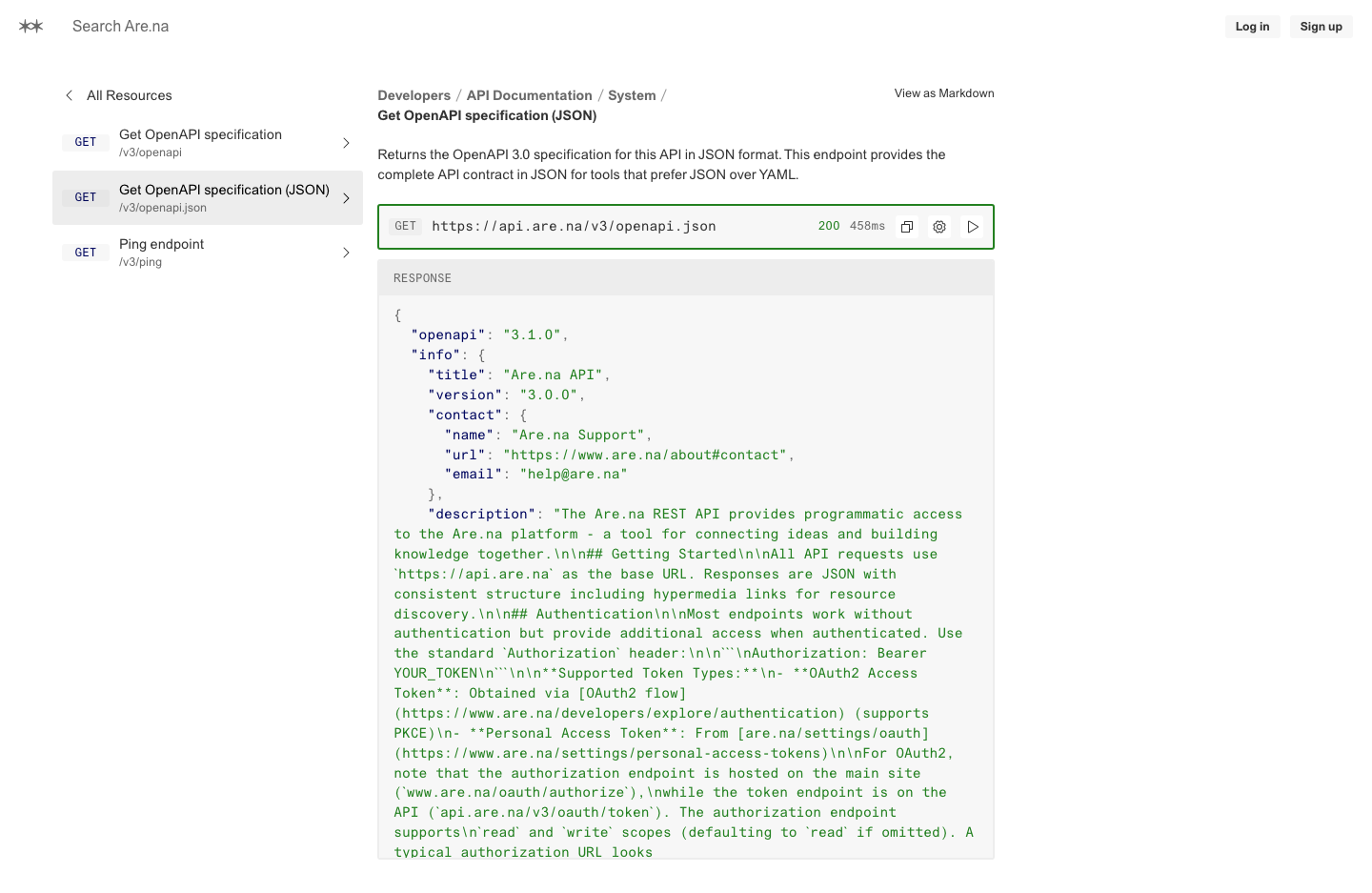Click the RESPONSE section header
This screenshot has height=893, width=1372.
point(686,278)
